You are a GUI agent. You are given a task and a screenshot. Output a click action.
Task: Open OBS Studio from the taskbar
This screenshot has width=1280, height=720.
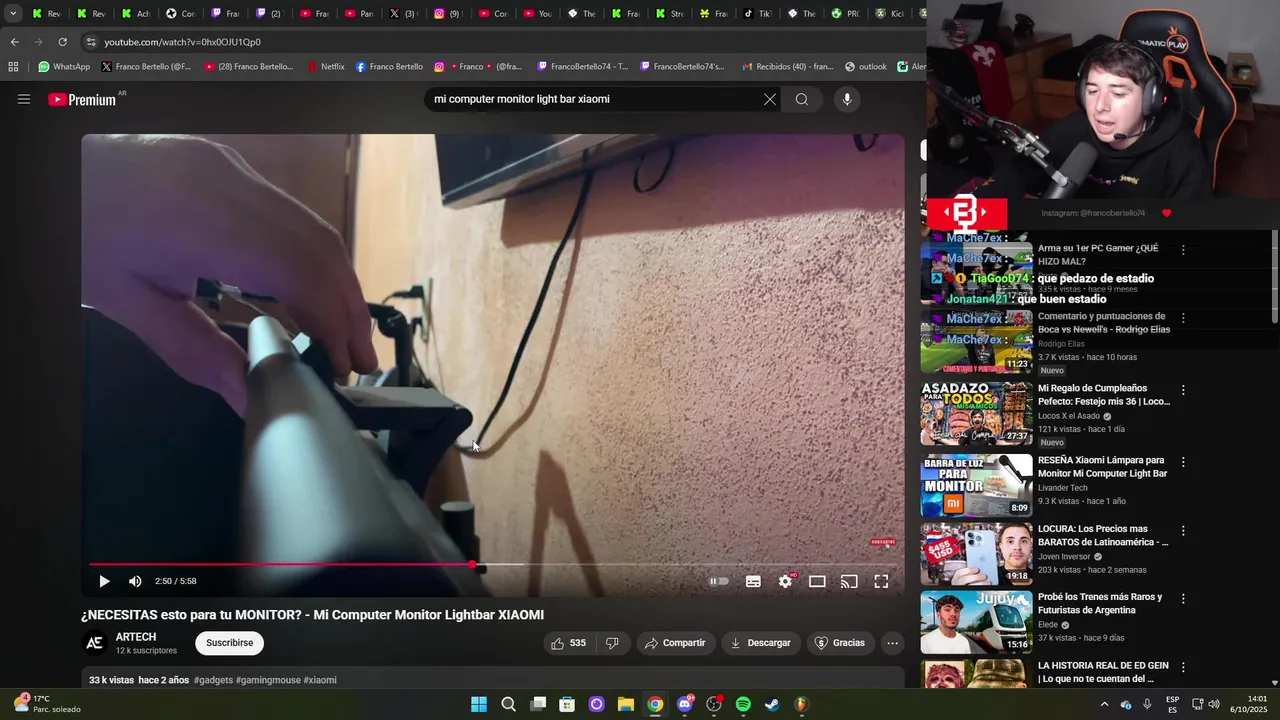714,704
